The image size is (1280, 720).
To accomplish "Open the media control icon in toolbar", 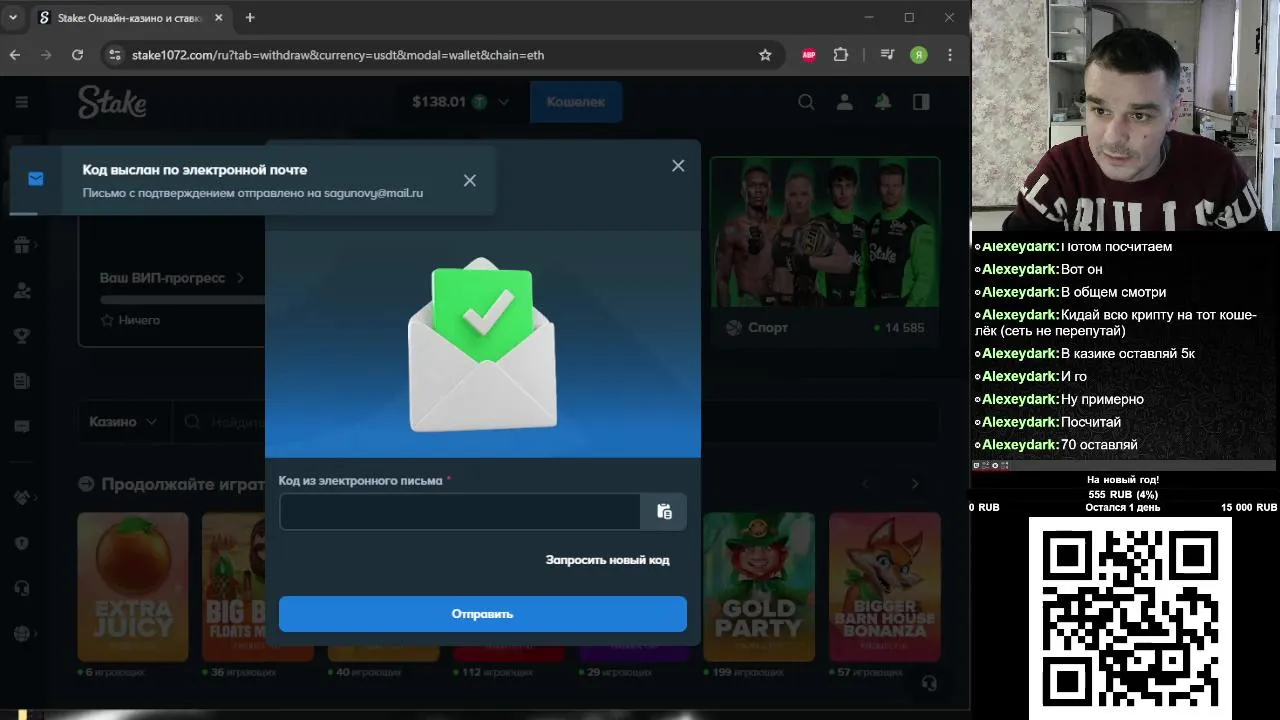I will [887, 55].
